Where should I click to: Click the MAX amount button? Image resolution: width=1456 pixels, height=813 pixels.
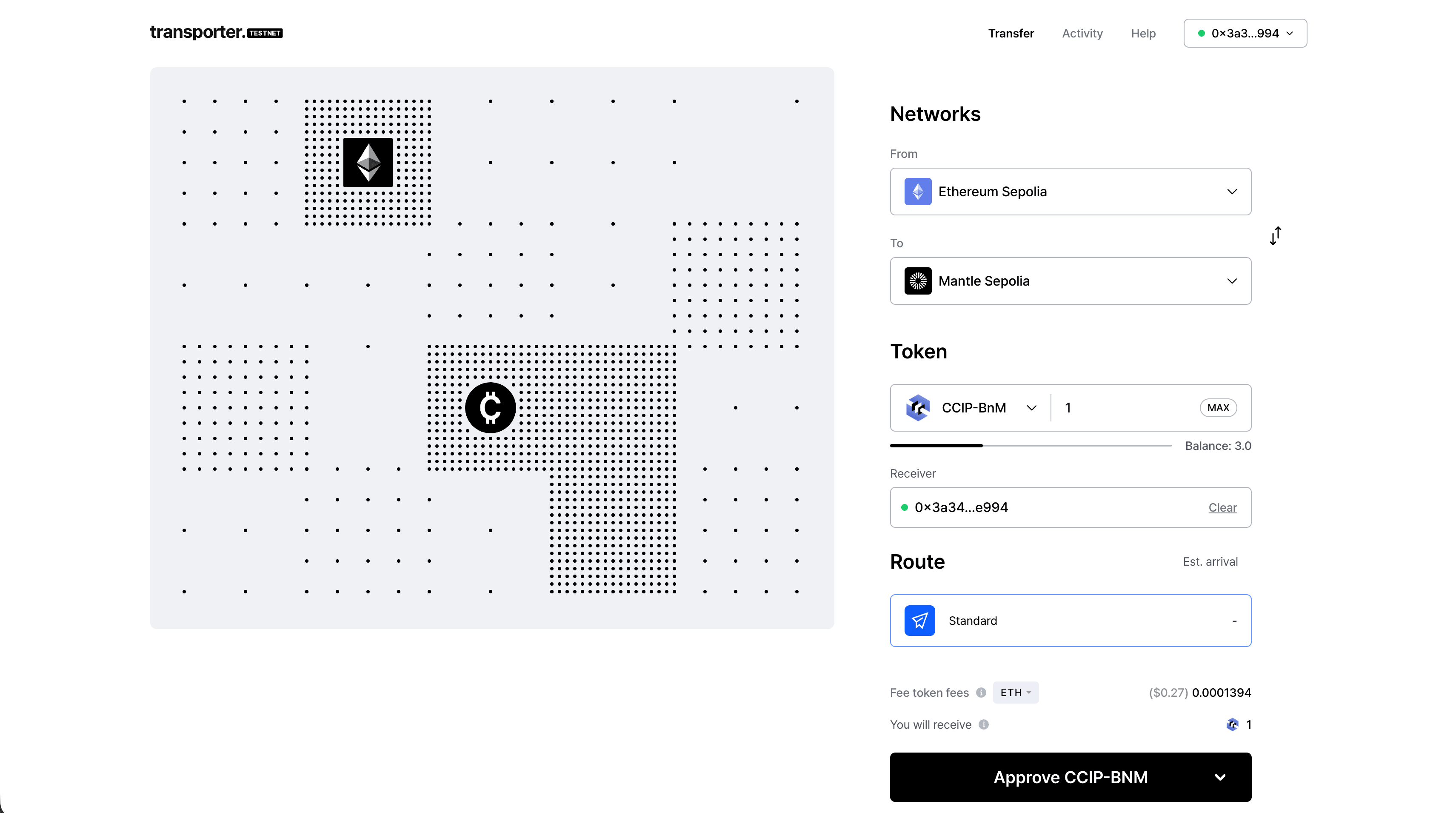click(x=1218, y=408)
